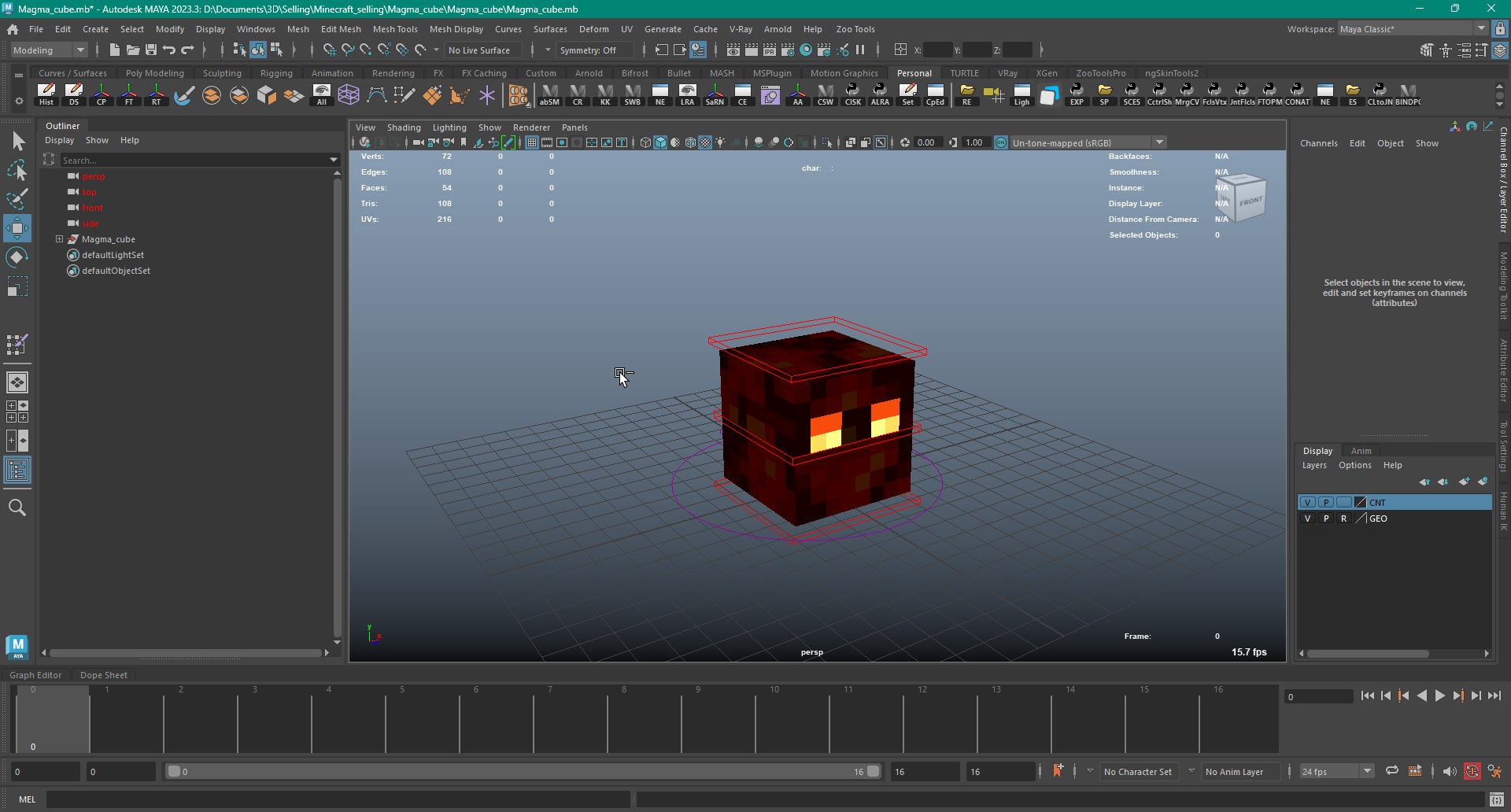Screen dimensions: 1511x812
Task: Click the playback range slider bar
Action: pos(523,772)
